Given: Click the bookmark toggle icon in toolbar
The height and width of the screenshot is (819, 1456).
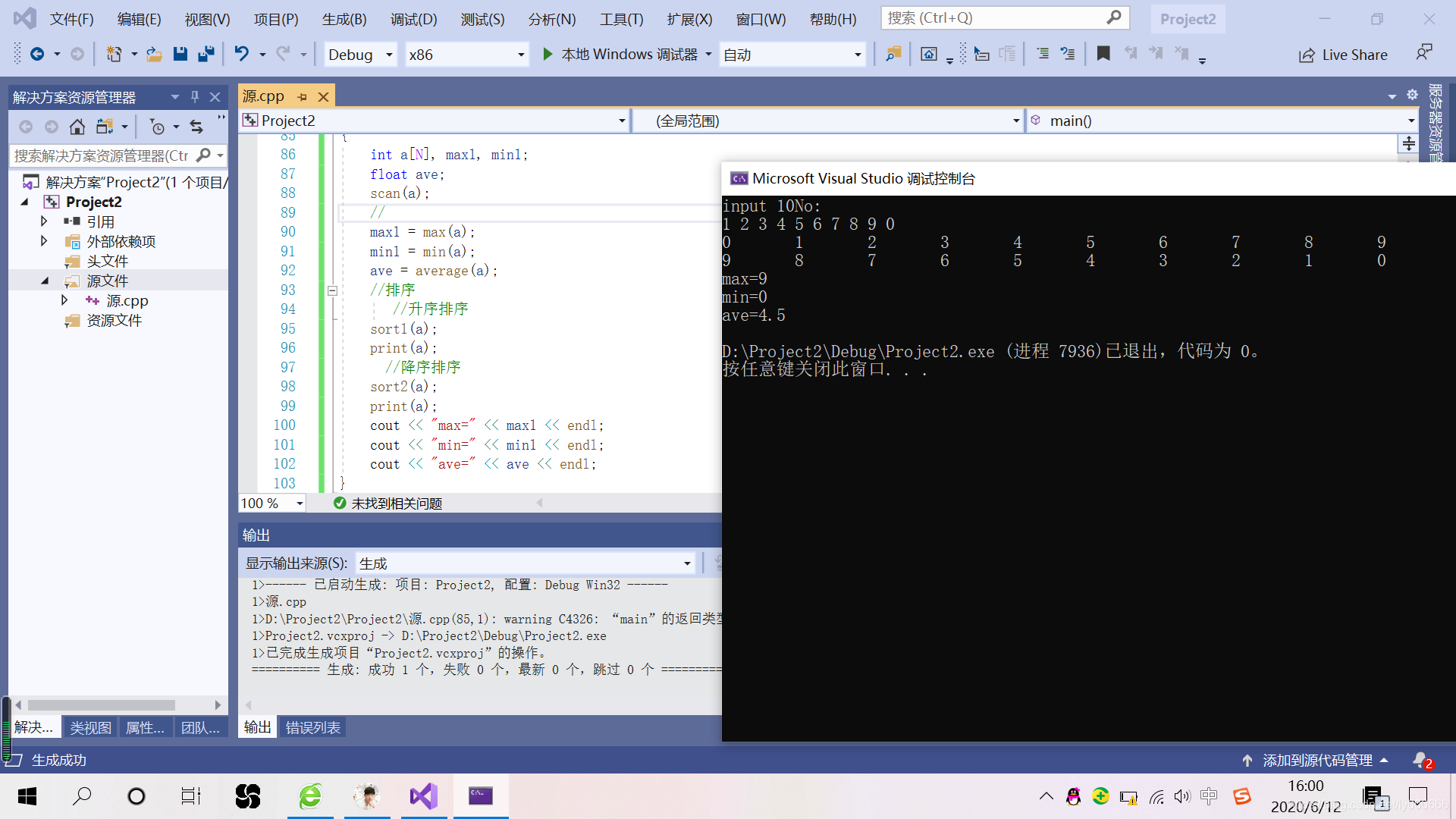Looking at the screenshot, I should (x=1103, y=54).
